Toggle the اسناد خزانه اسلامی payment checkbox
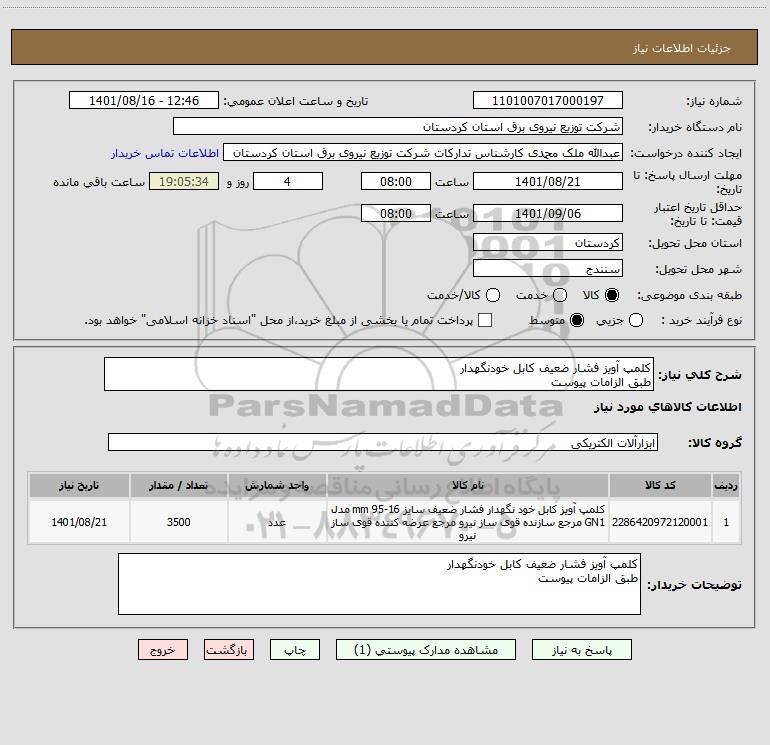The width and height of the screenshot is (770, 745). (485, 320)
